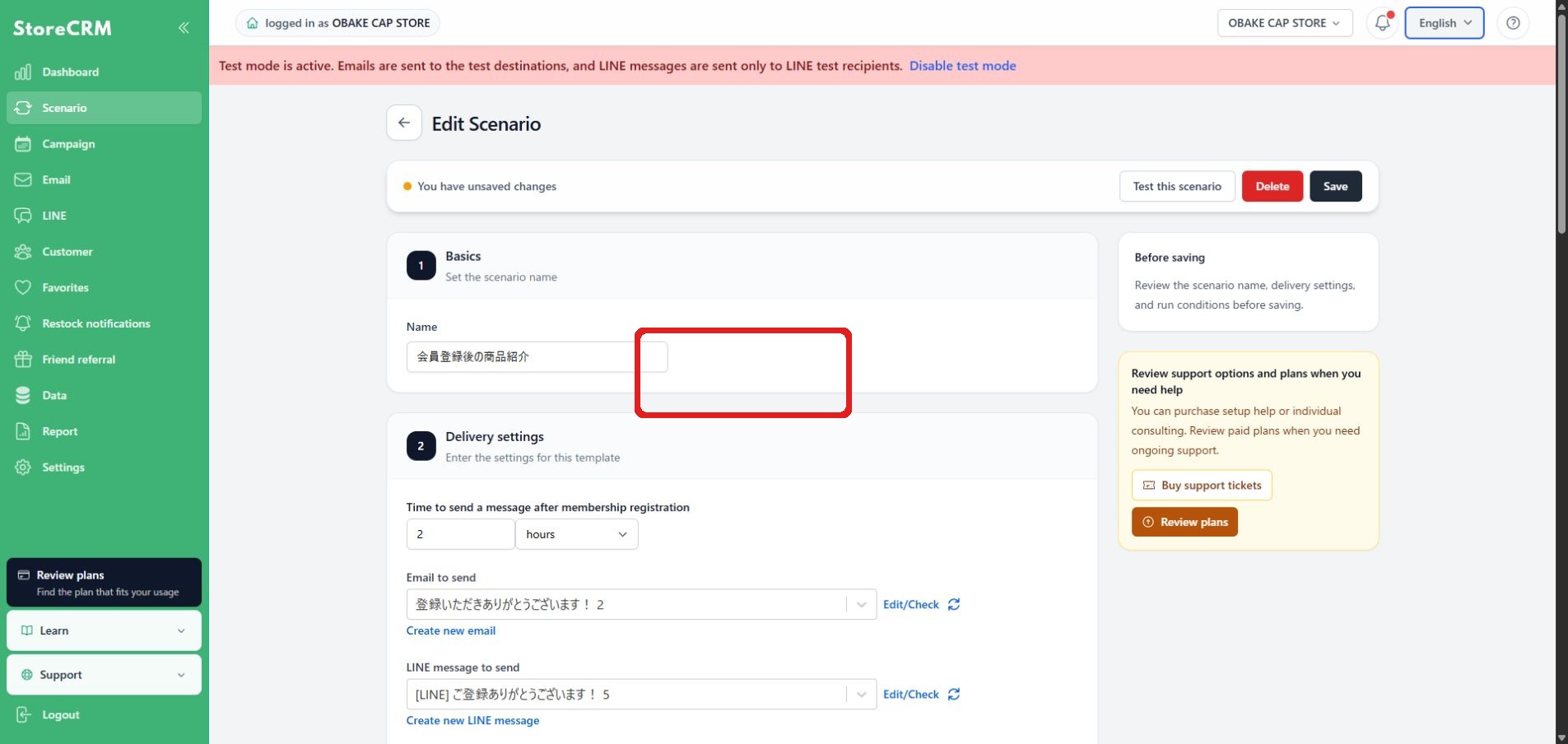Open the LINE message to send dropdown

coord(641,695)
